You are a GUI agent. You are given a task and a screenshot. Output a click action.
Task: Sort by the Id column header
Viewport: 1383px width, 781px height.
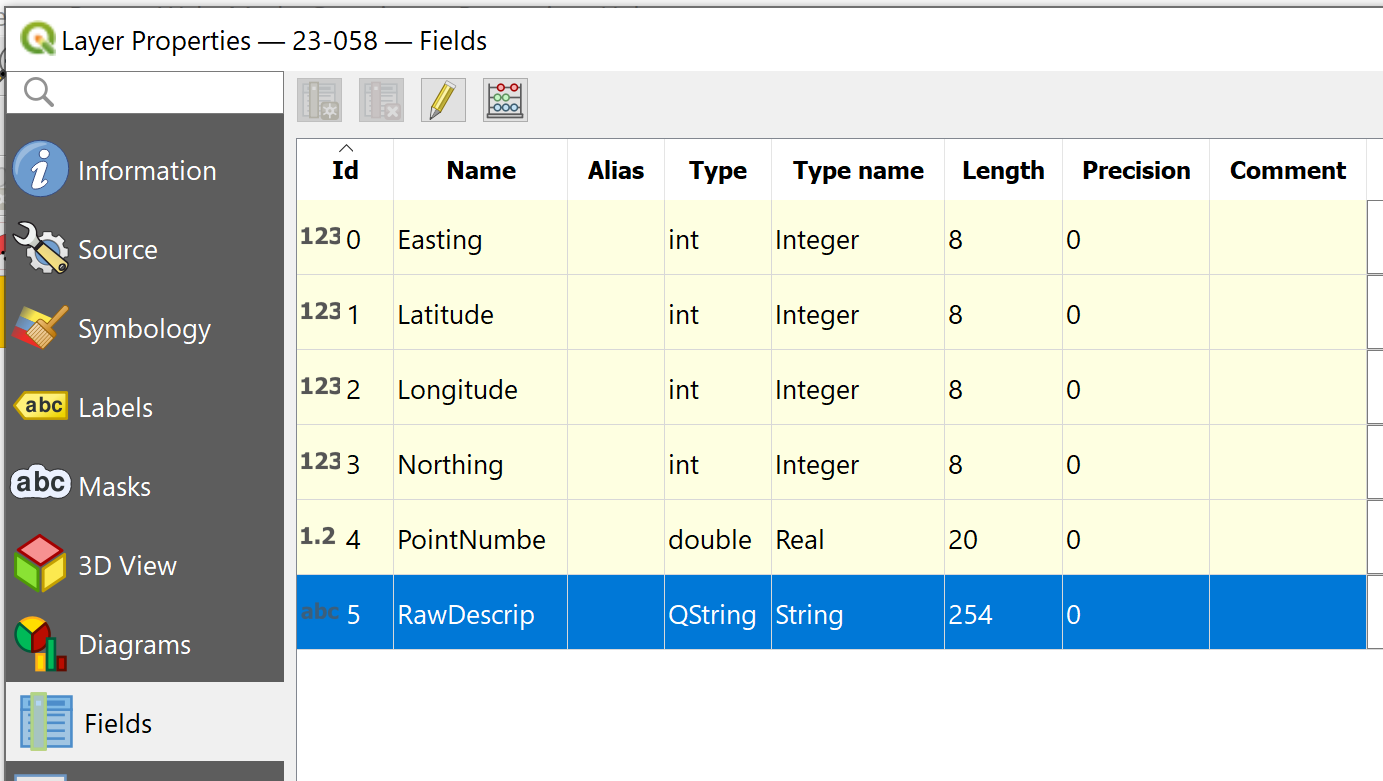click(x=345, y=170)
